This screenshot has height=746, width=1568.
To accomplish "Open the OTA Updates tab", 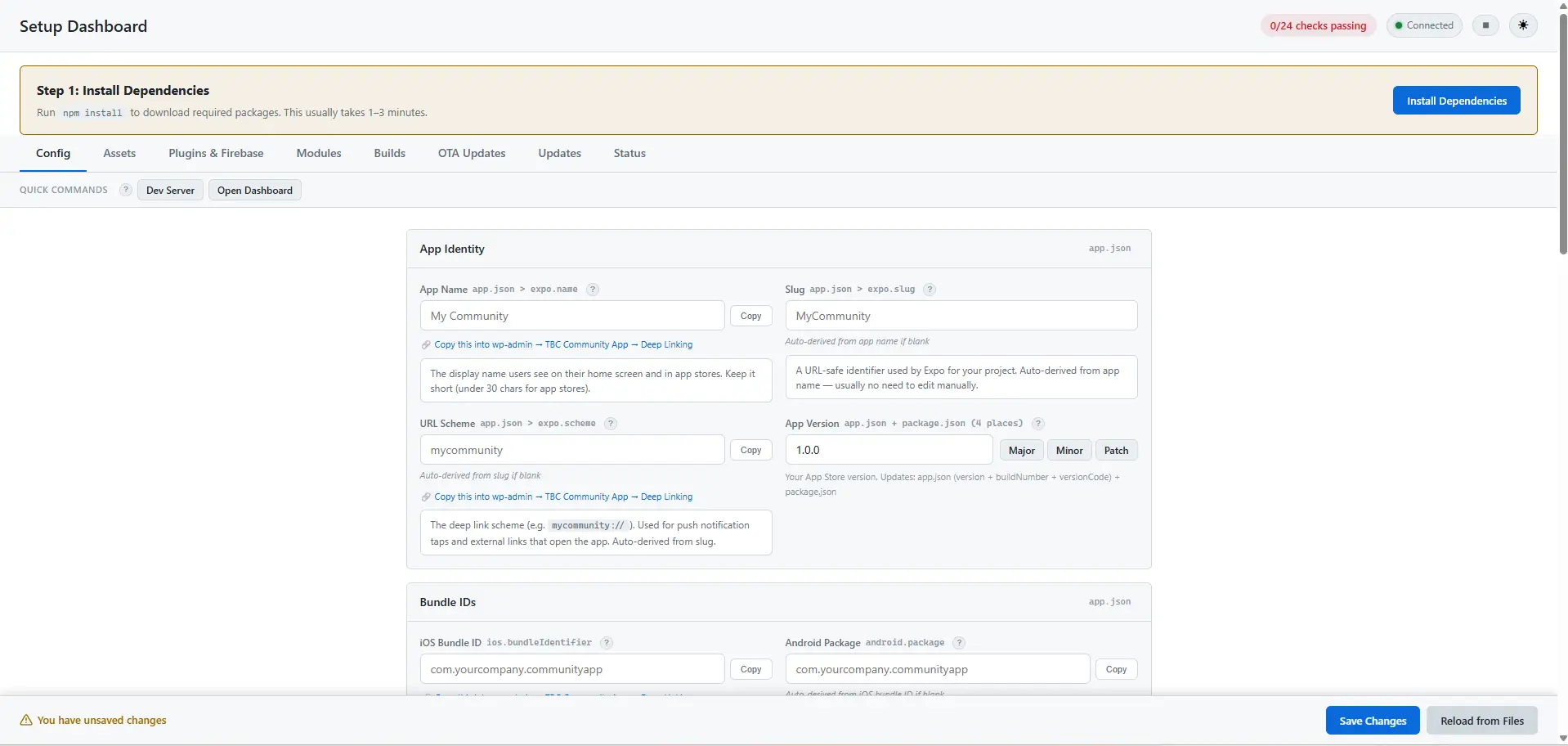I will coord(472,153).
